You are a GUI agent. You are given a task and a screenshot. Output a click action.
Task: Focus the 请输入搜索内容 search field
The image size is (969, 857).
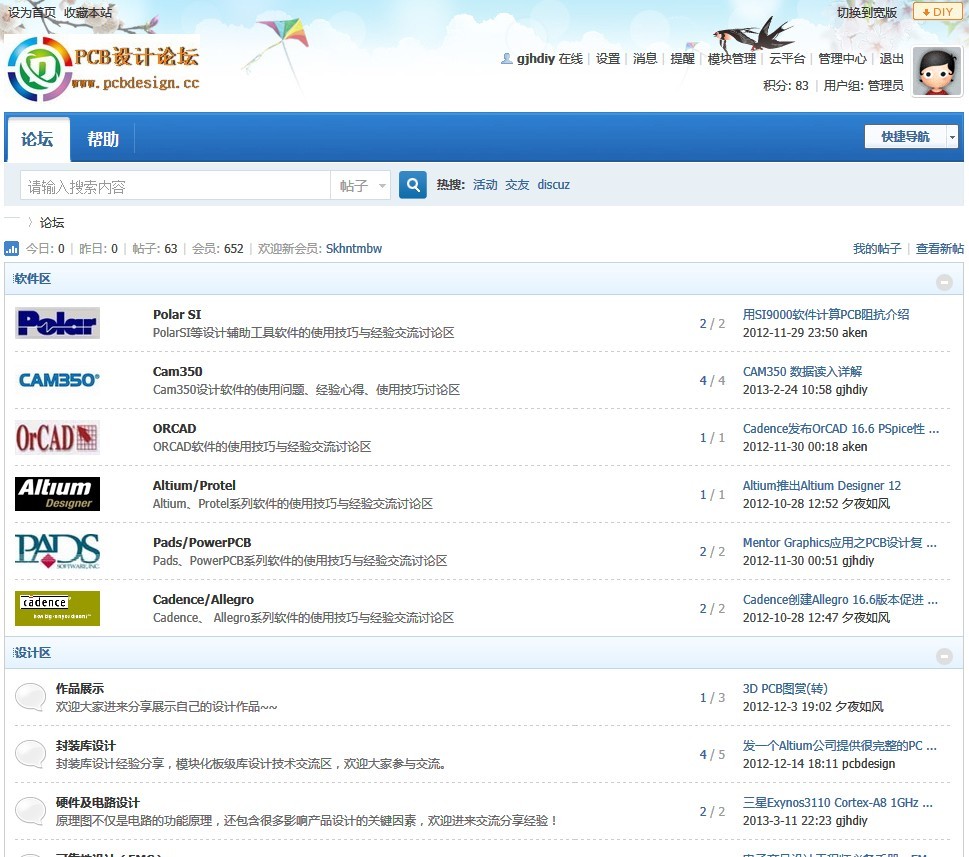click(x=176, y=185)
